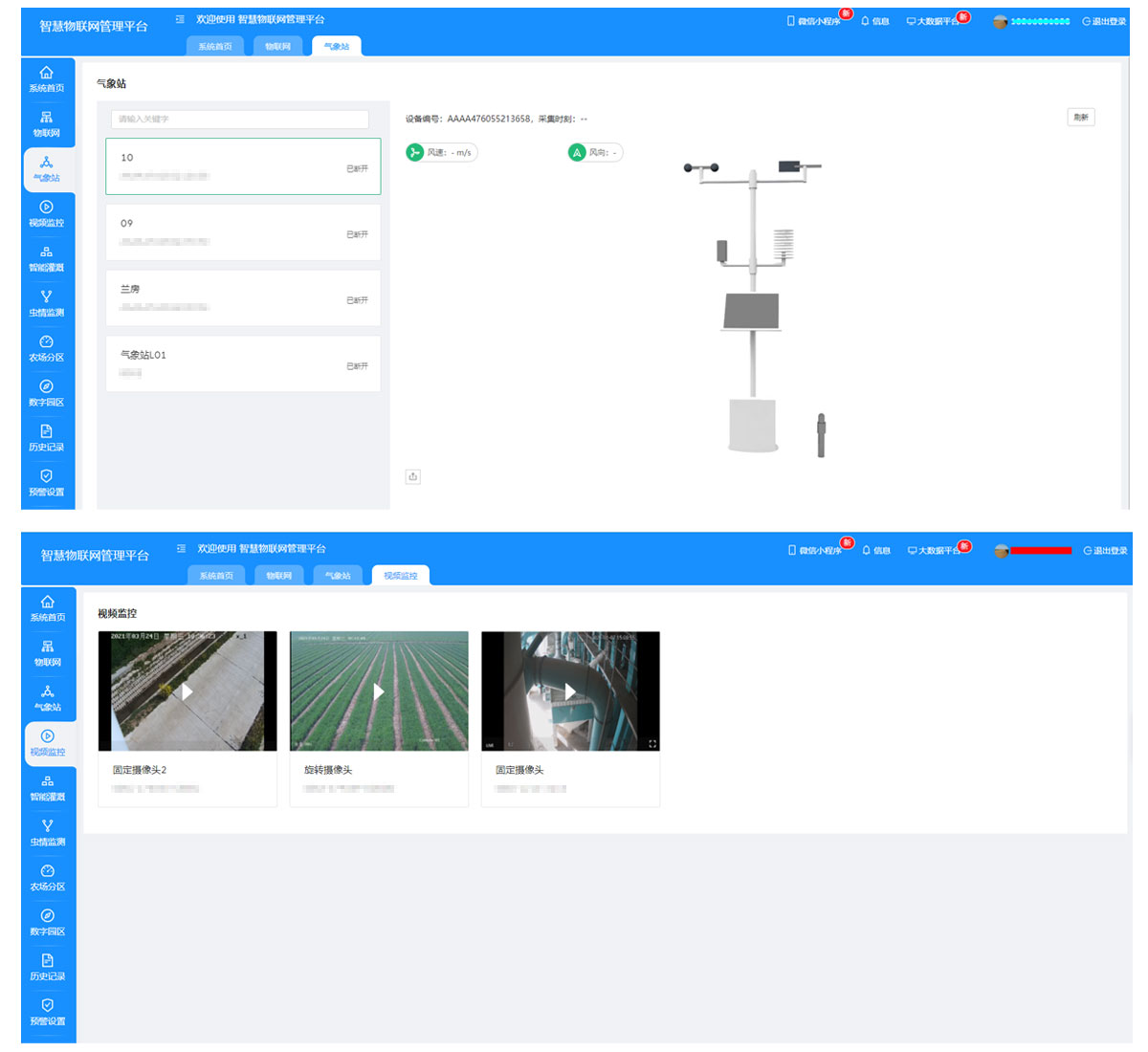Switch to the 视频监控 tab in the tab bar

[400, 576]
